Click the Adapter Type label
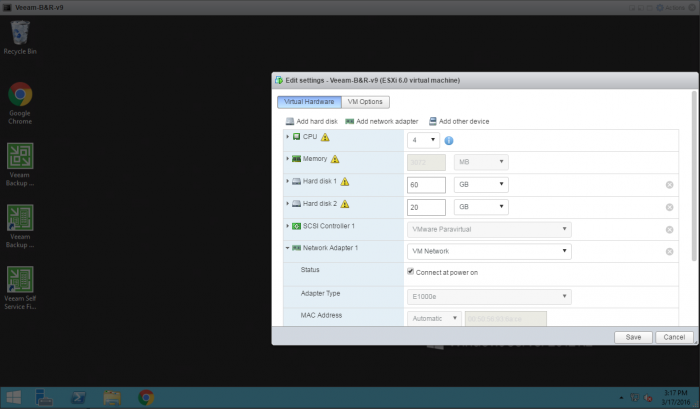The image size is (700, 409). (321, 293)
